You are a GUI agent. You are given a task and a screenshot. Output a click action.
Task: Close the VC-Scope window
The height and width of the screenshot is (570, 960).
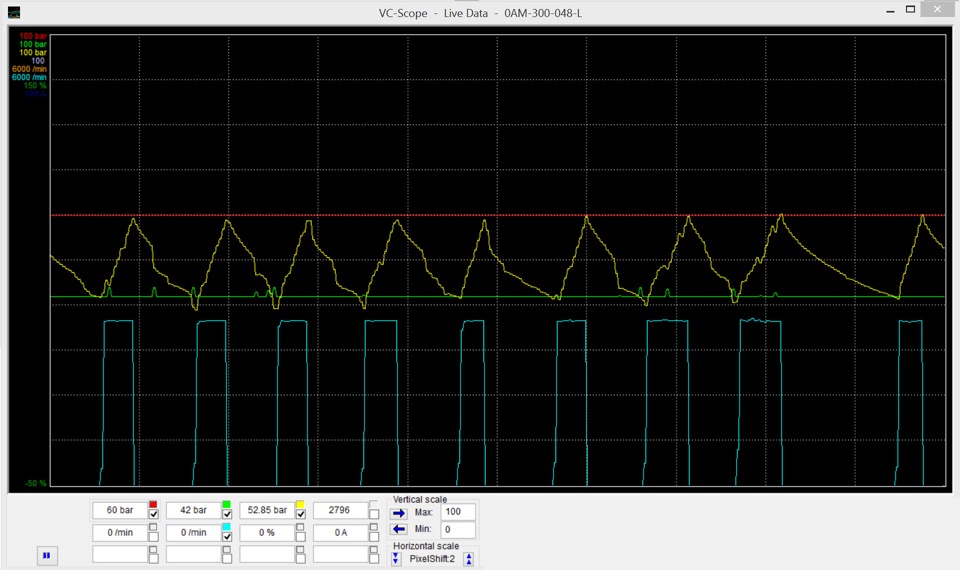tap(937, 9)
